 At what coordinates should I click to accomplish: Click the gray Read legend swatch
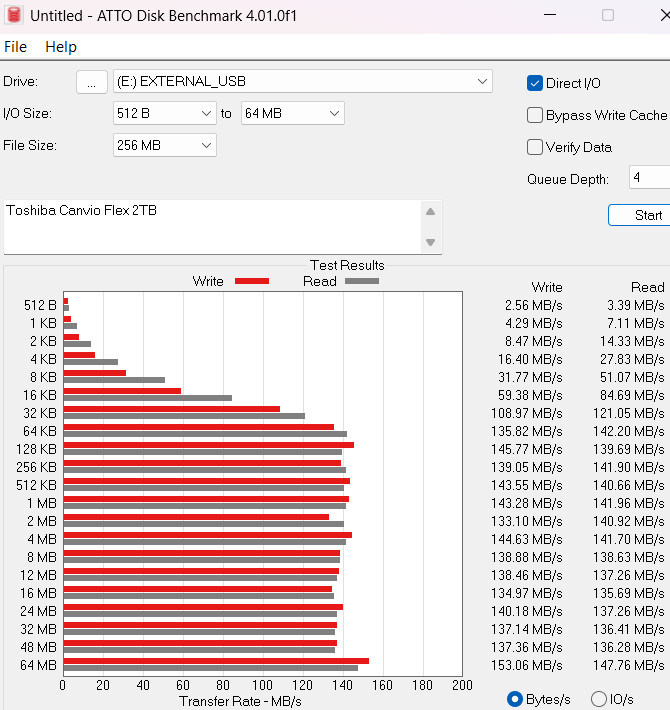coord(362,281)
